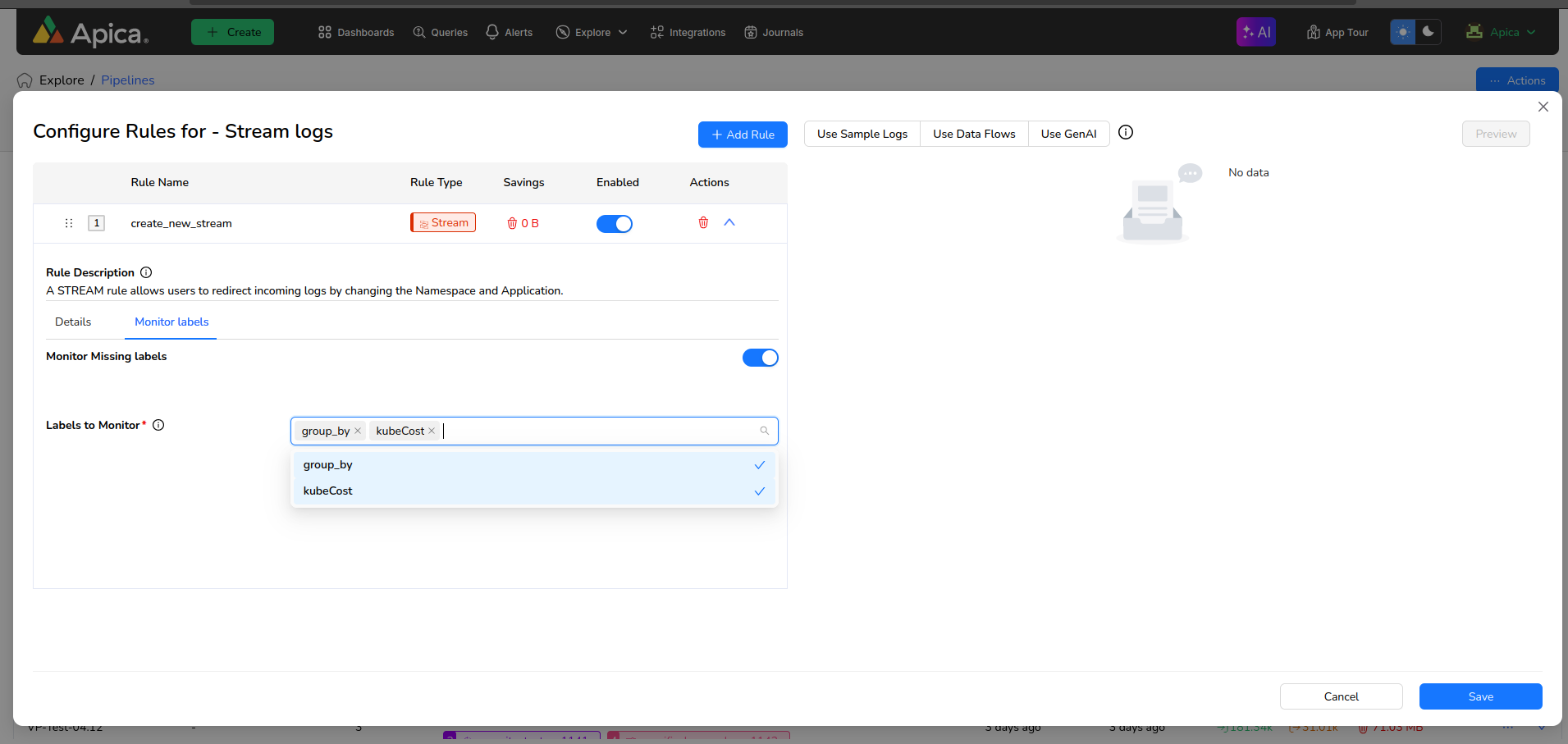This screenshot has width=1568, height=744.
Task: Click the Add Rule button
Action: coord(743,135)
